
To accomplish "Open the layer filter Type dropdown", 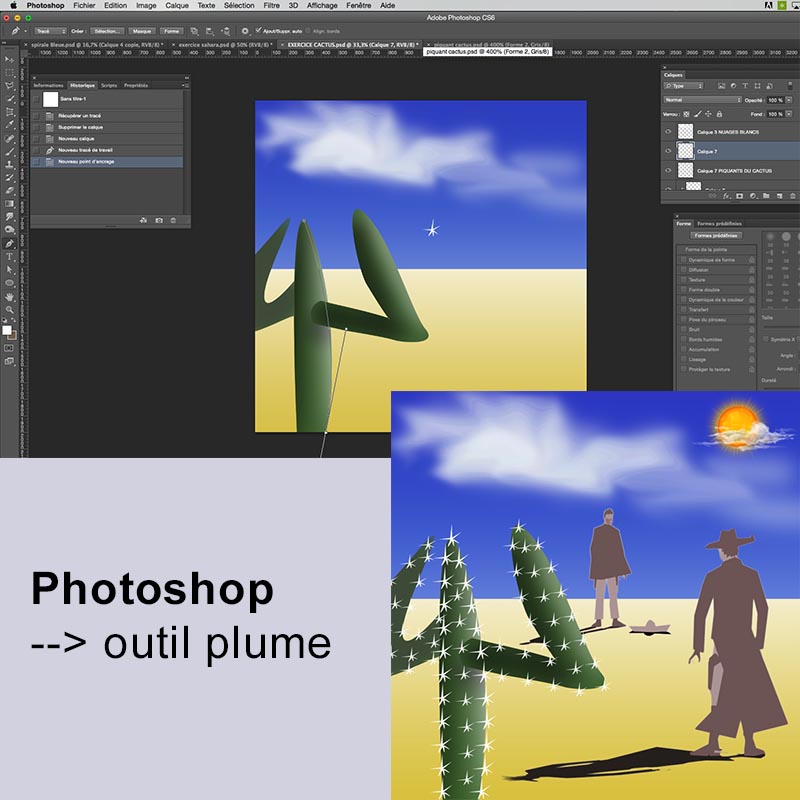I will (x=683, y=86).
